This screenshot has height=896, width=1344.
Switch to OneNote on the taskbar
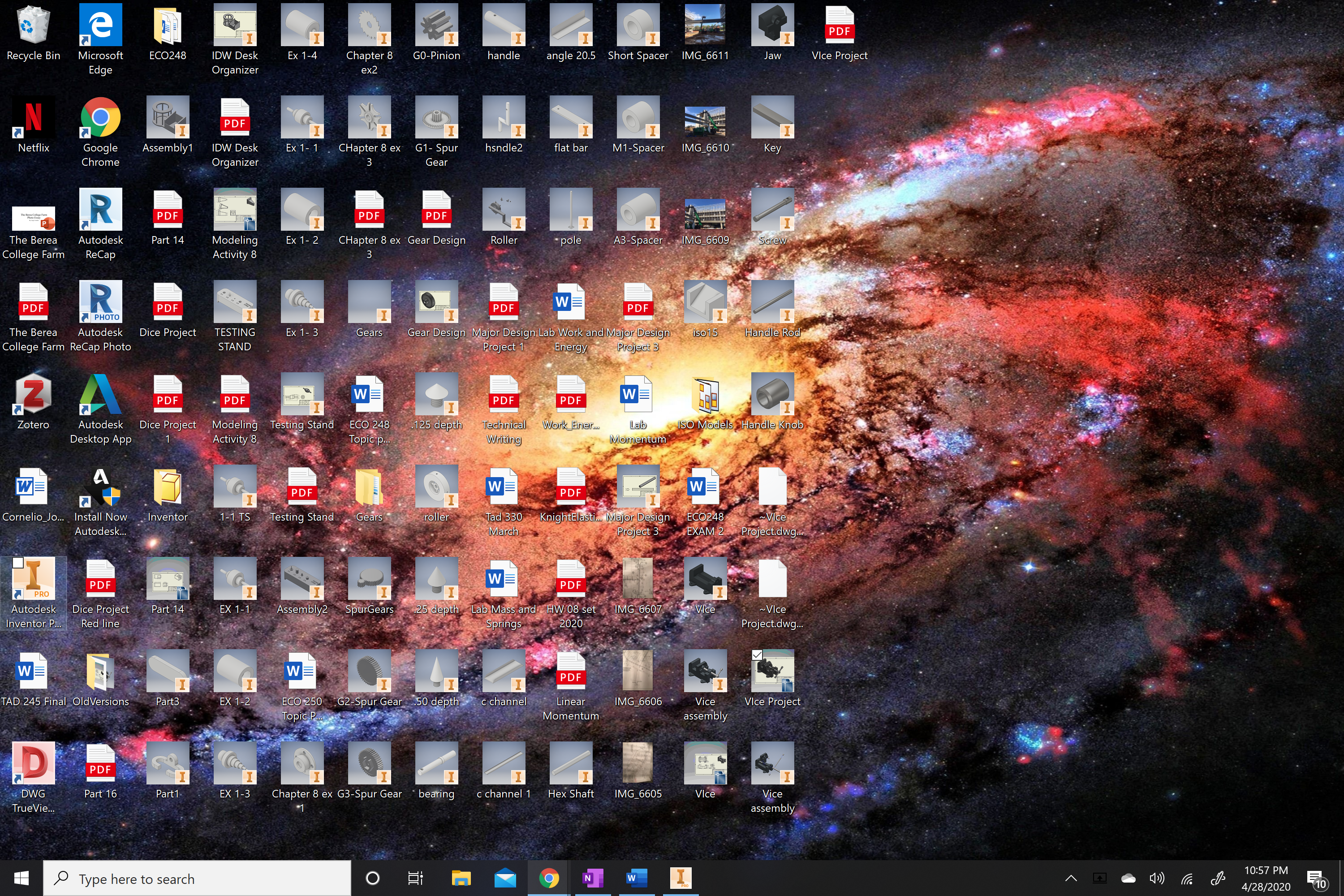[593, 878]
